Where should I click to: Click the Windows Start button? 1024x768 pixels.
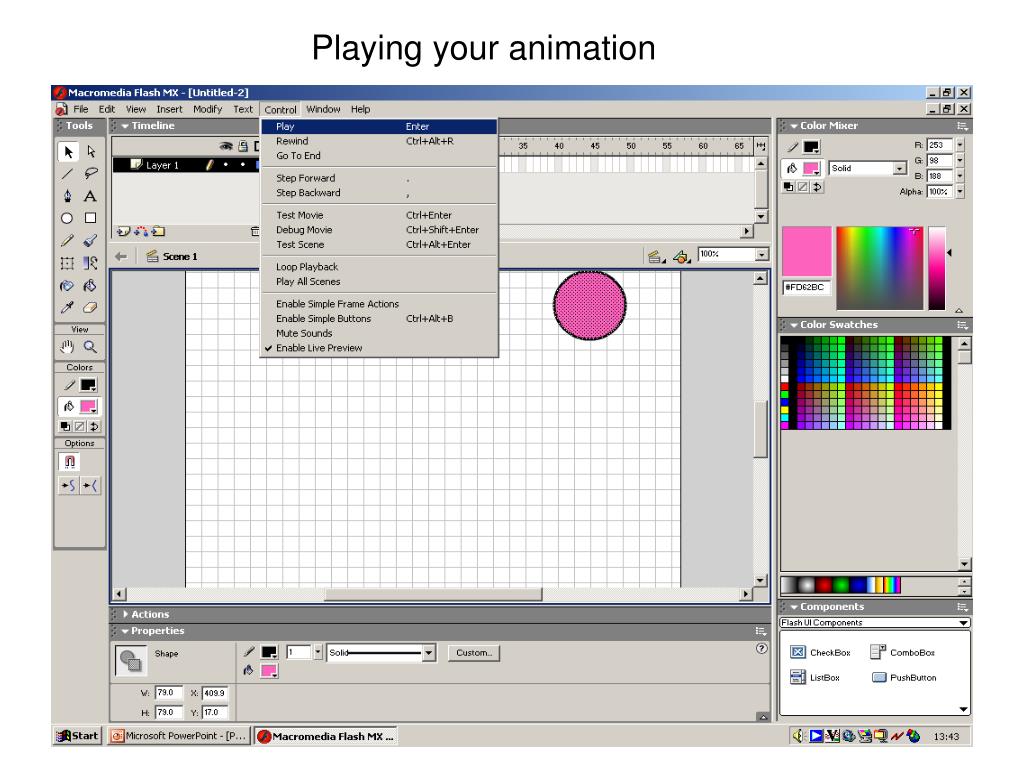[78, 736]
